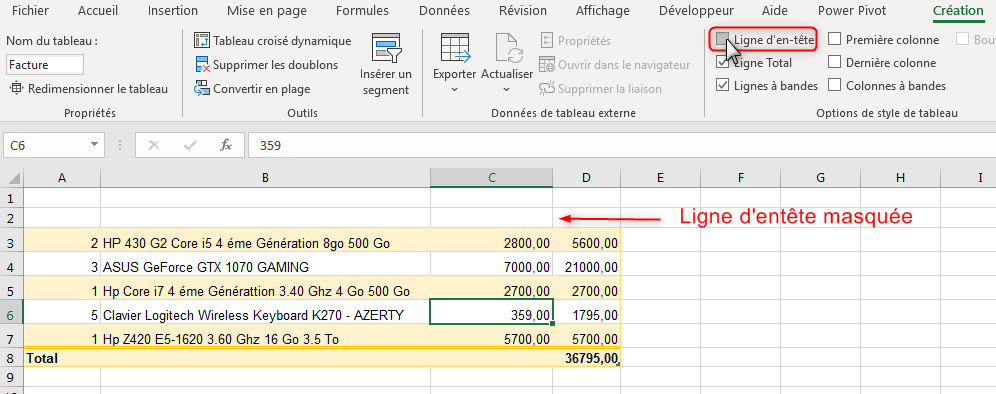Expand the Exporter dropdown arrow
Image resolution: width=996 pixels, height=394 pixels.
coord(455,90)
